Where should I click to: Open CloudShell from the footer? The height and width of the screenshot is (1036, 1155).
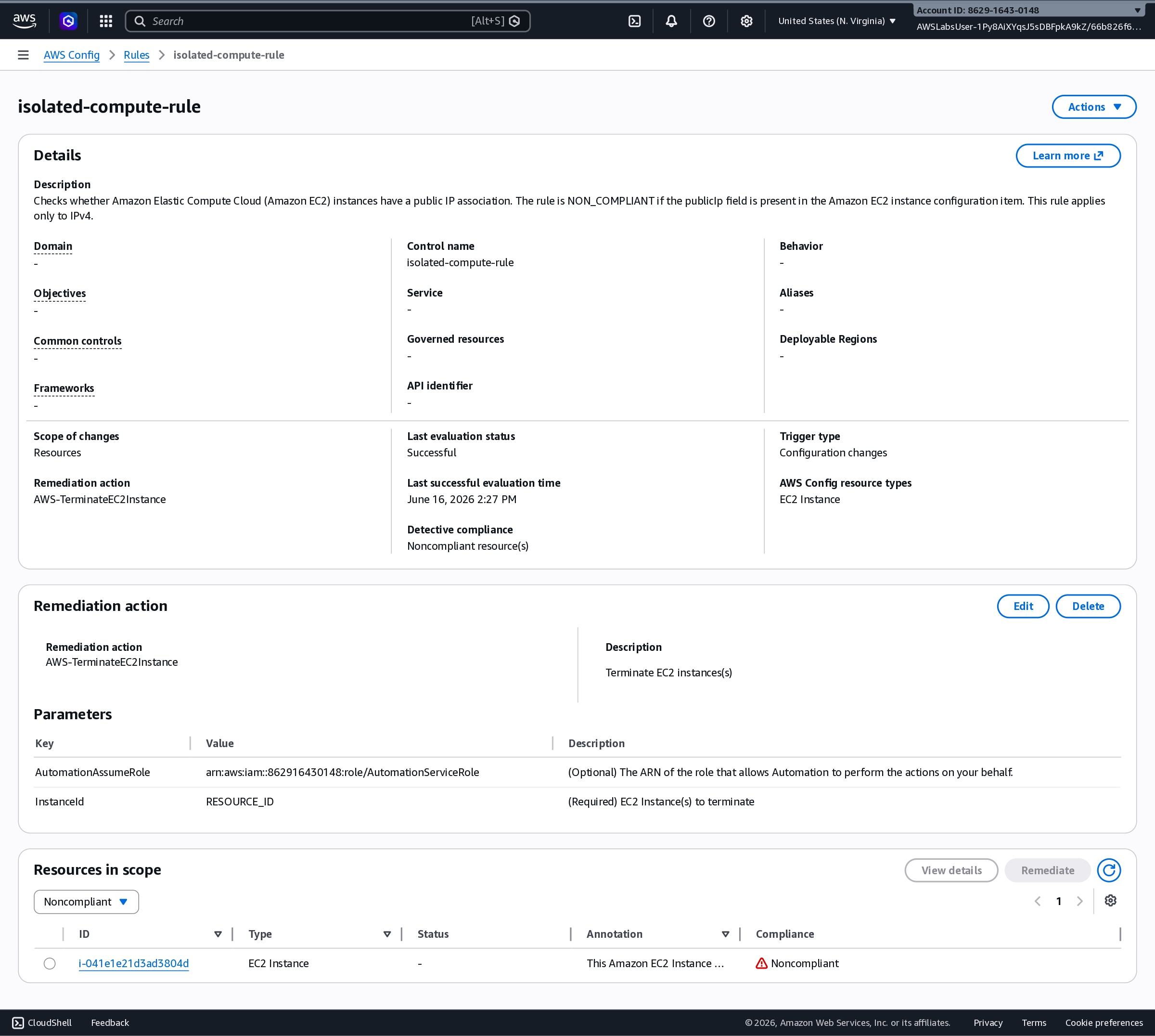pos(42,1023)
